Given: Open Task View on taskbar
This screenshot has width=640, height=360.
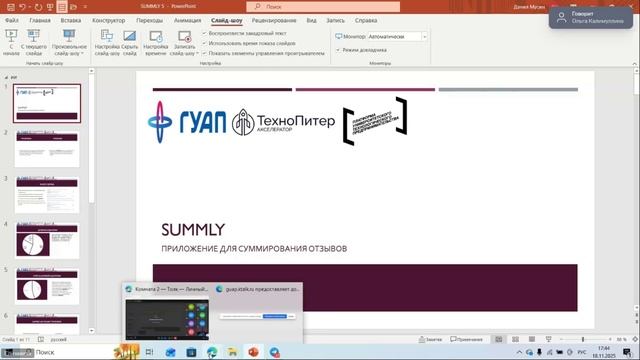Looking at the screenshot, I should [x=149, y=352].
